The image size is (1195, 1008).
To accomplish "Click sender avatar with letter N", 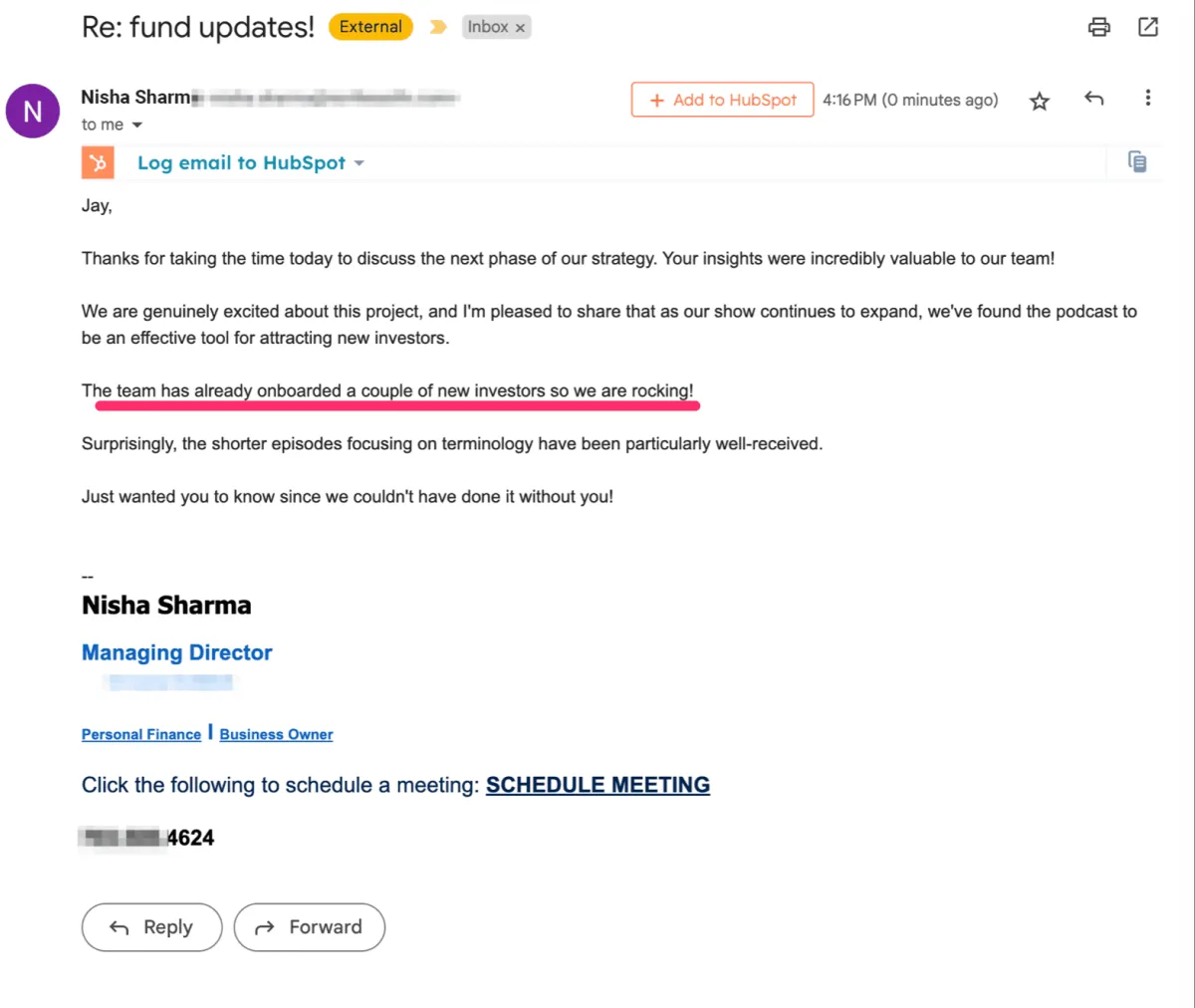I will pos(33,111).
